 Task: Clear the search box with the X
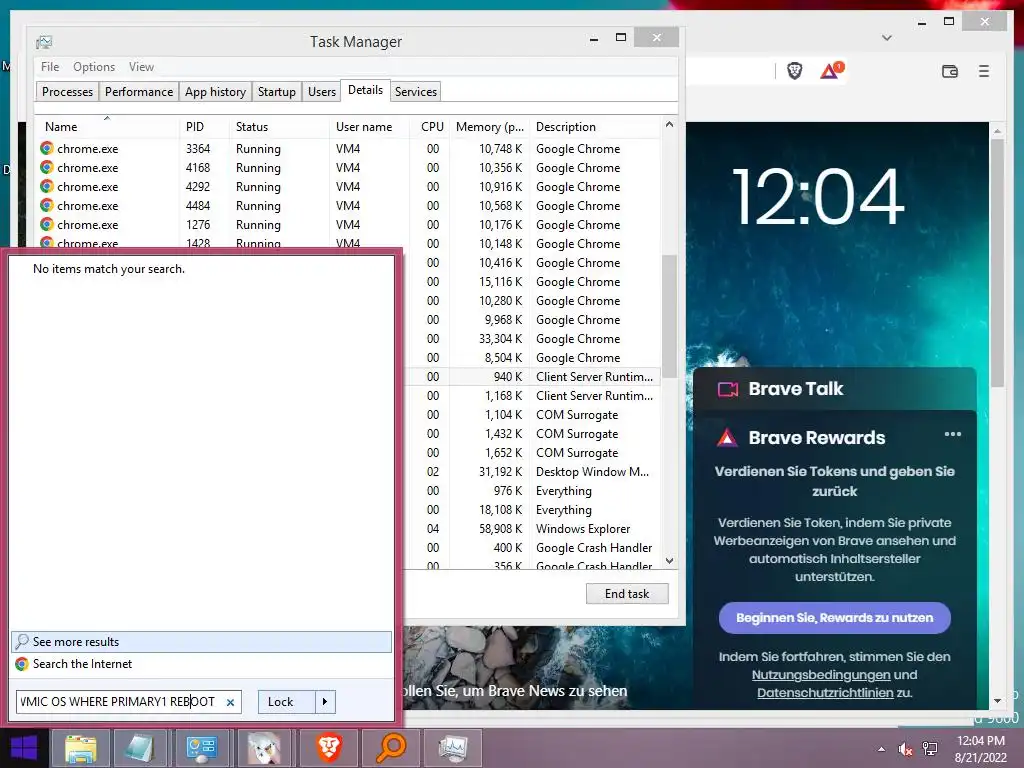(231, 703)
